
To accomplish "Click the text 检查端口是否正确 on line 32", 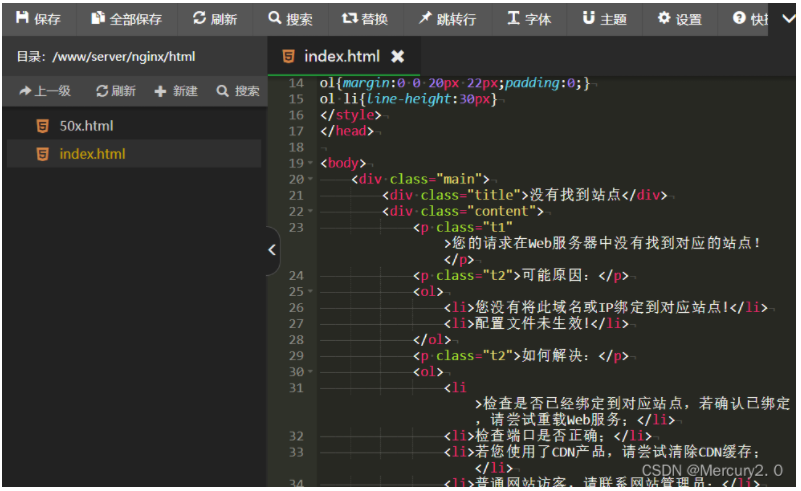I will (x=536, y=436).
